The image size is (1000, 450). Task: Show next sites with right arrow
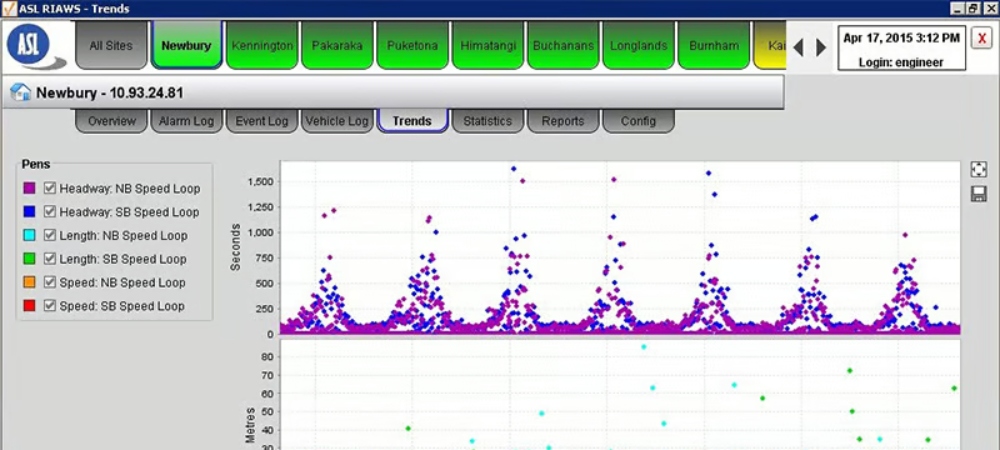click(x=821, y=47)
